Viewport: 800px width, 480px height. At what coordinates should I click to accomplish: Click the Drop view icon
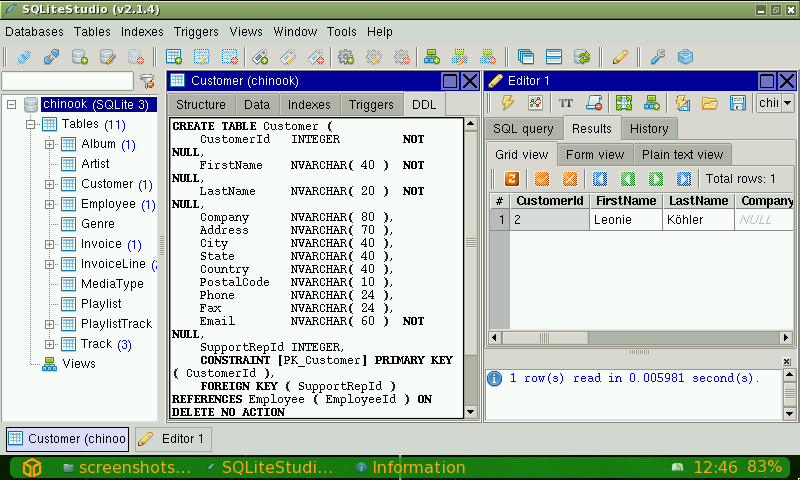[x=488, y=57]
